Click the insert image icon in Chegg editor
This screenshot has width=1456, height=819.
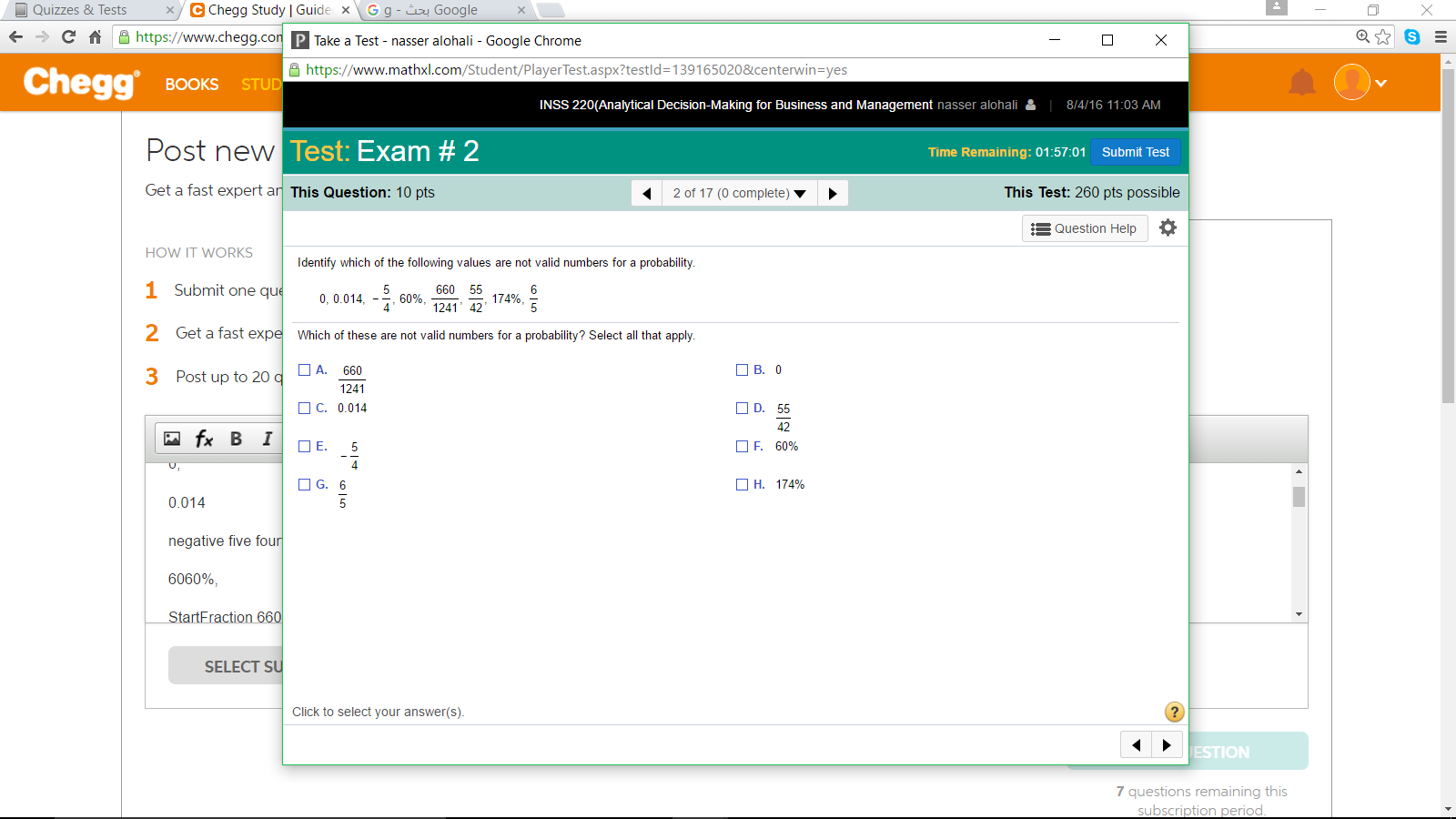[x=172, y=439]
